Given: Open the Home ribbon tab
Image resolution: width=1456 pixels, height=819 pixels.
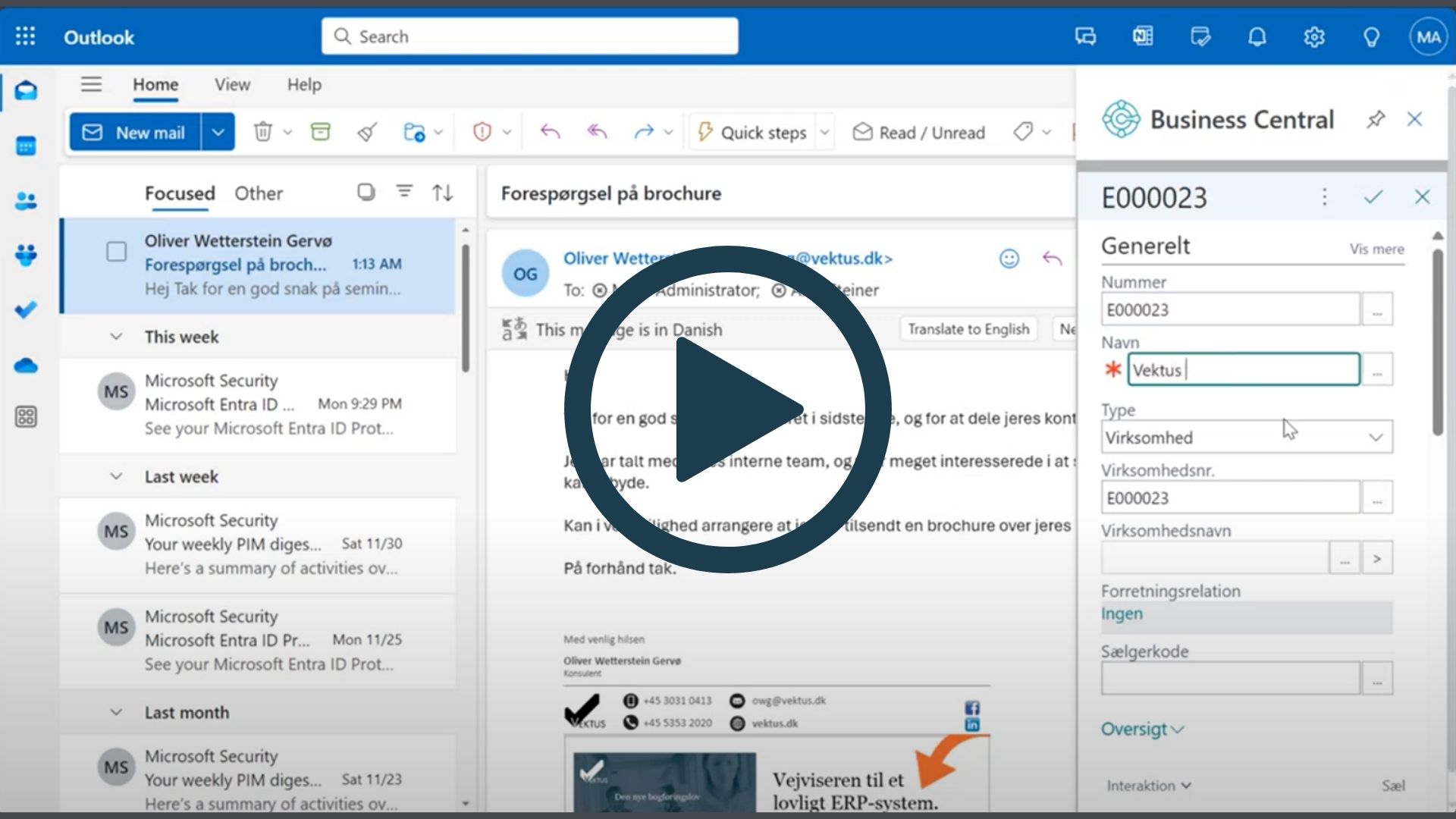Looking at the screenshot, I should 155,84.
